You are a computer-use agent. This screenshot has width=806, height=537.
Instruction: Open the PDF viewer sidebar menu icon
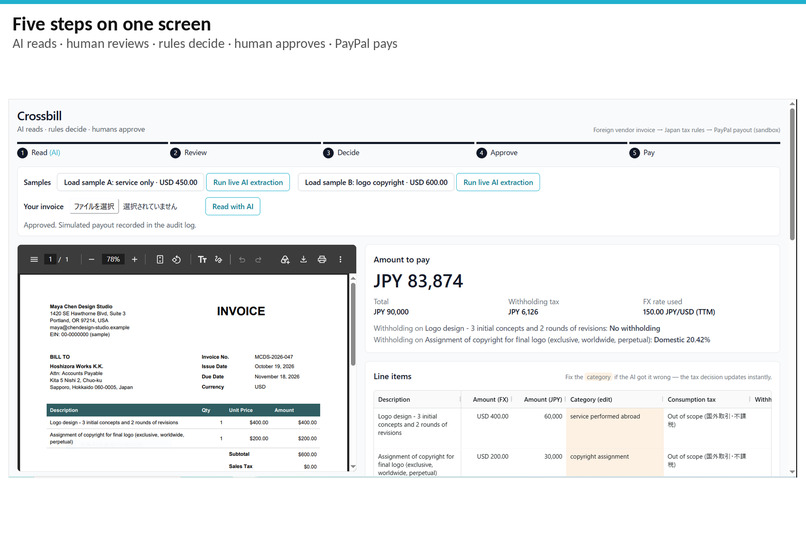(34, 260)
